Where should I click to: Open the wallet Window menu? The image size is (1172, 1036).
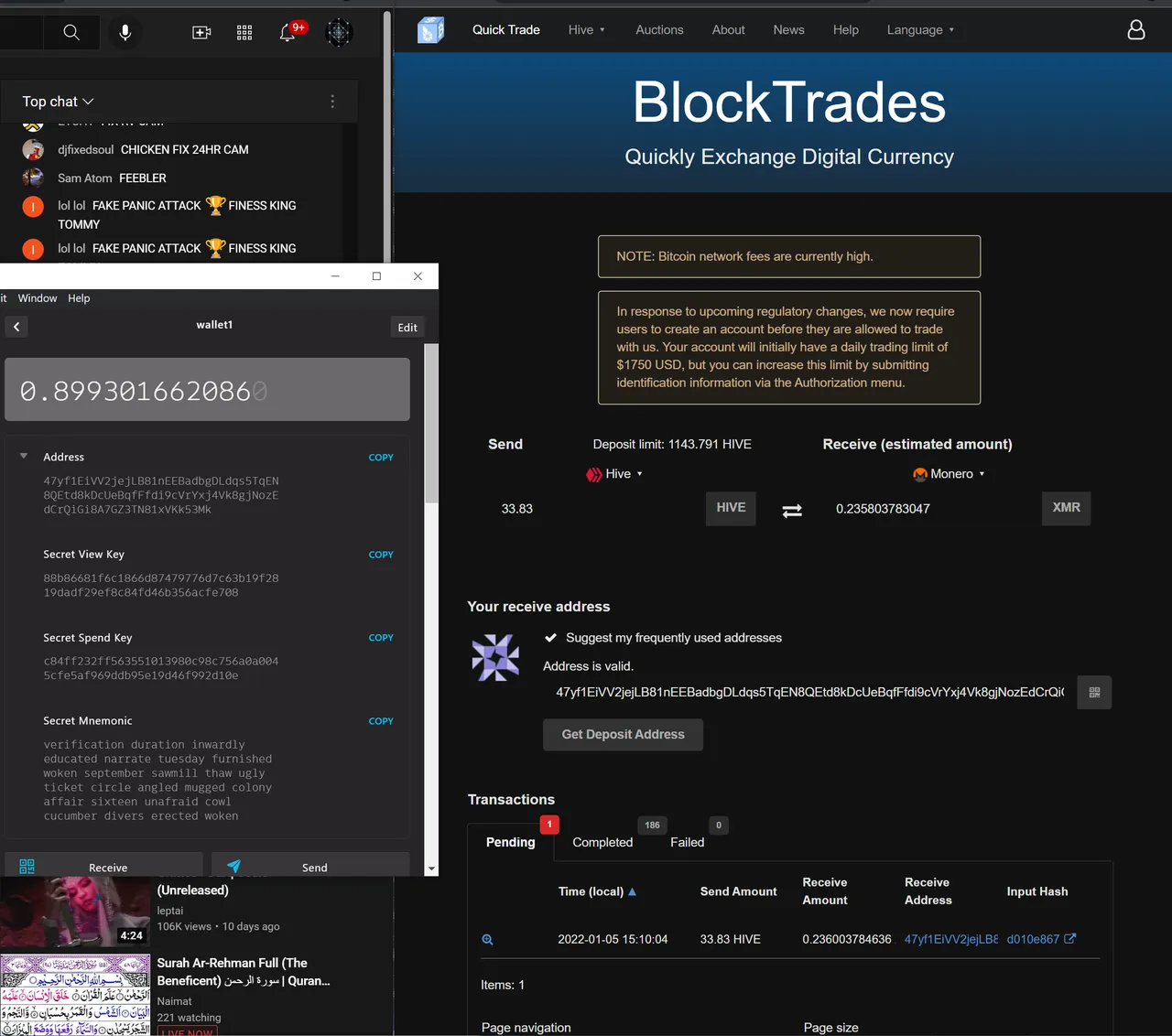tap(38, 298)
